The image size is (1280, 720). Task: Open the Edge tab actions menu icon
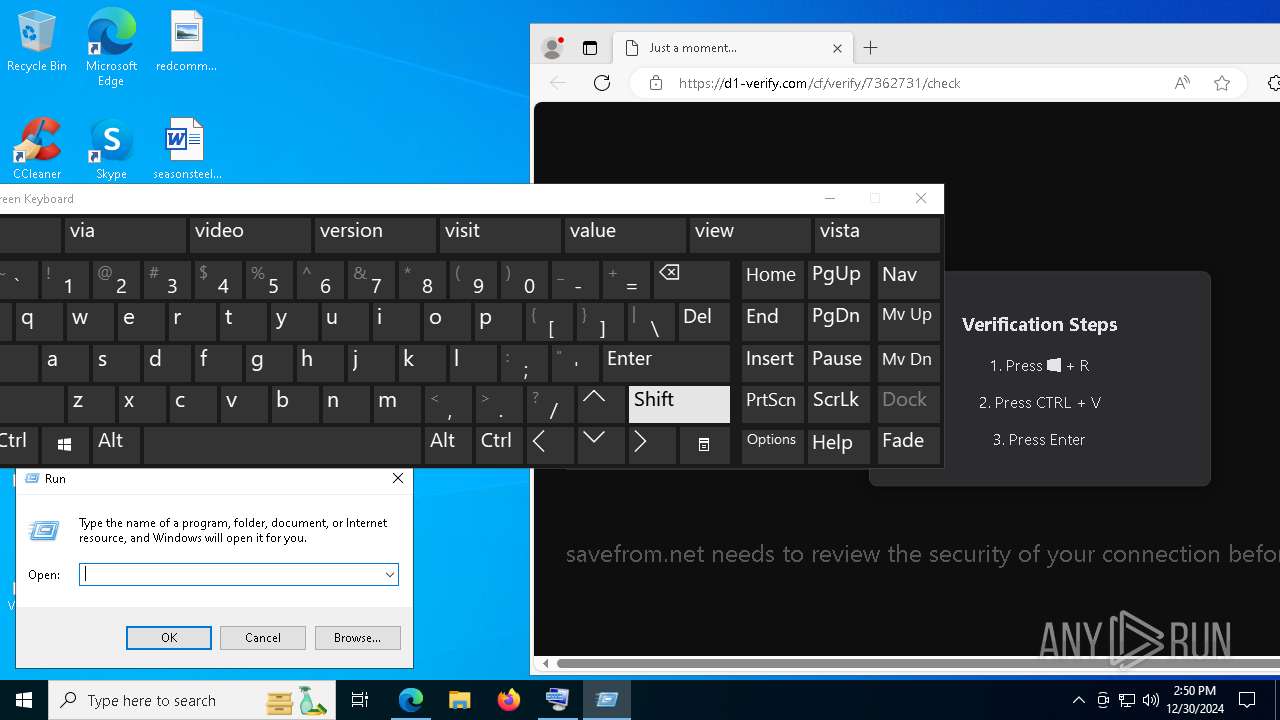[x=590, y=47]
